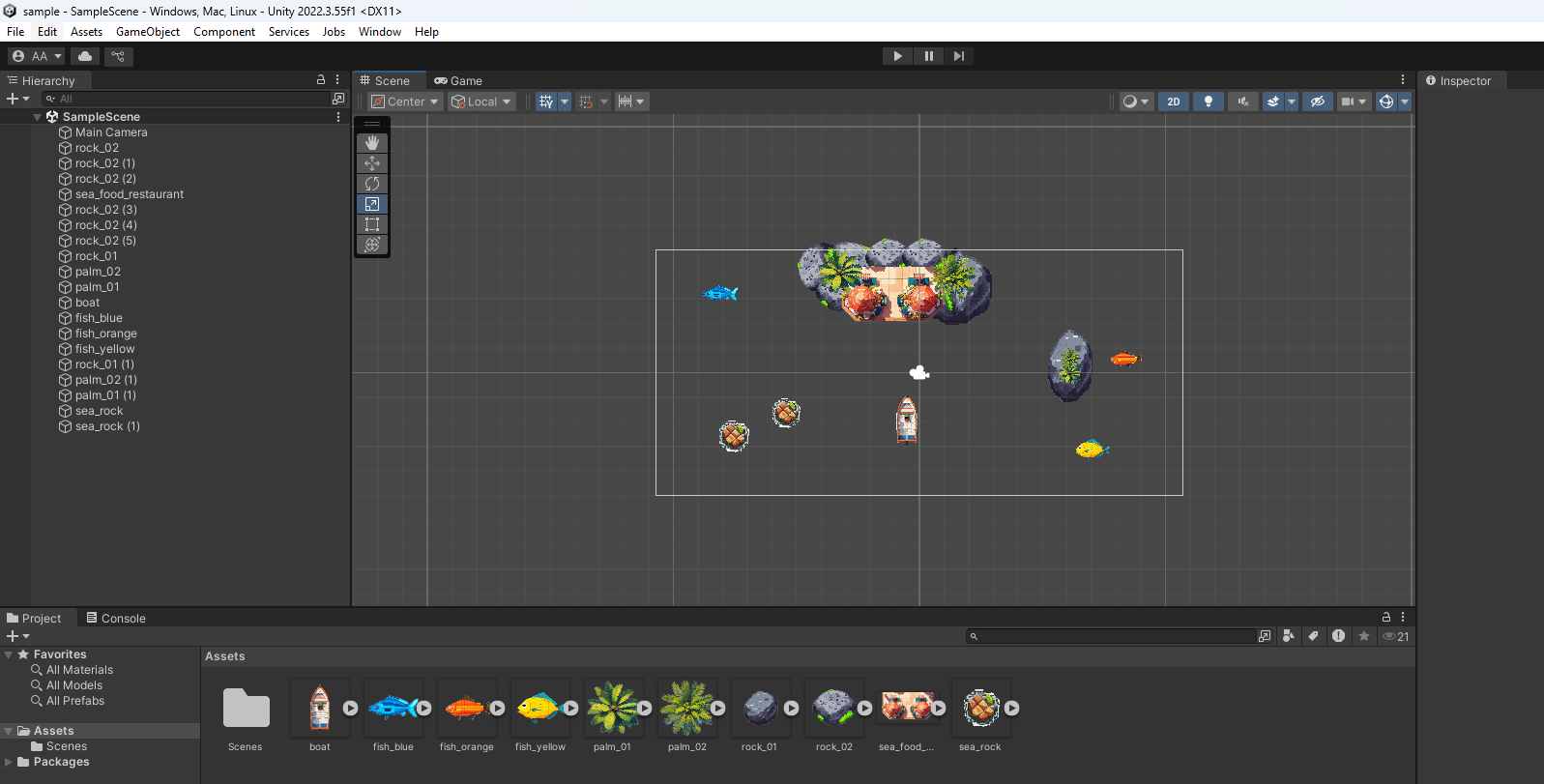Open the Component menu
Screen dimensions: 1544x784
pyautogui.click(x=223, y=32)
